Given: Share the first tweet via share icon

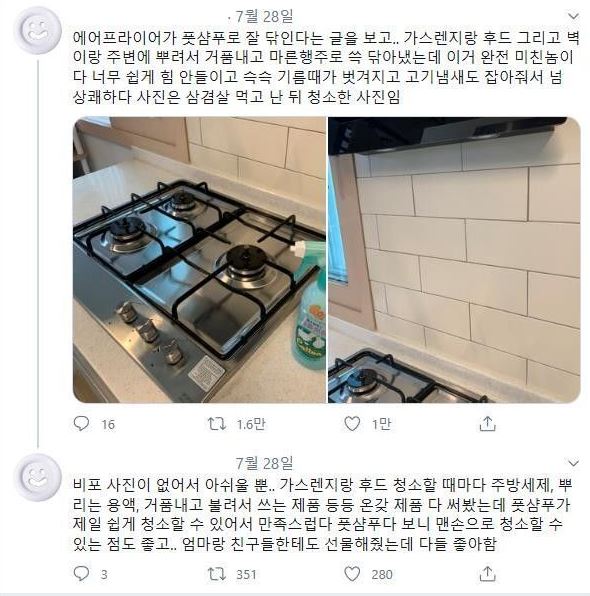Looking at the screenshot, I should click(487, 423).
